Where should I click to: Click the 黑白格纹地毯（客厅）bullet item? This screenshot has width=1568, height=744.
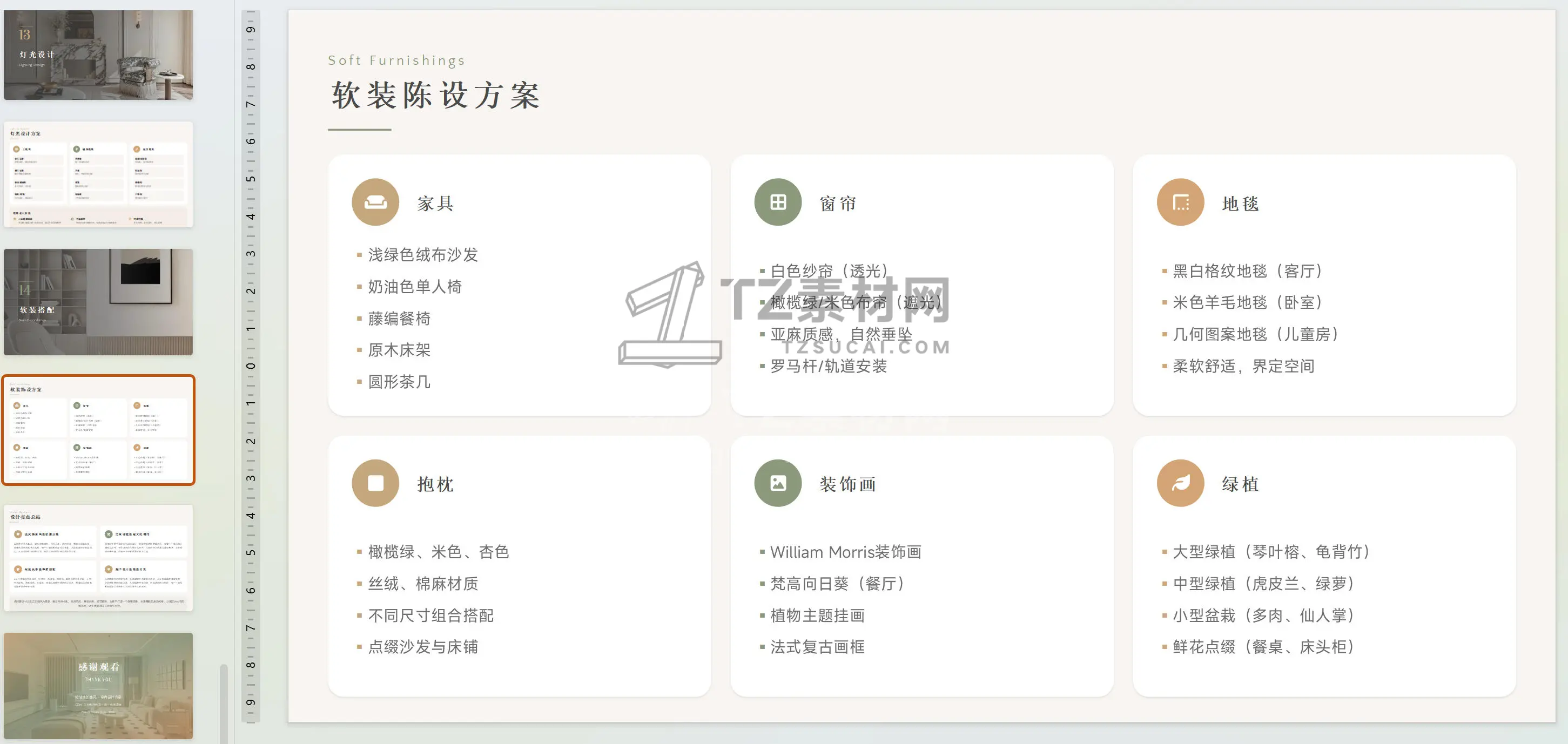coord(1247,270)
